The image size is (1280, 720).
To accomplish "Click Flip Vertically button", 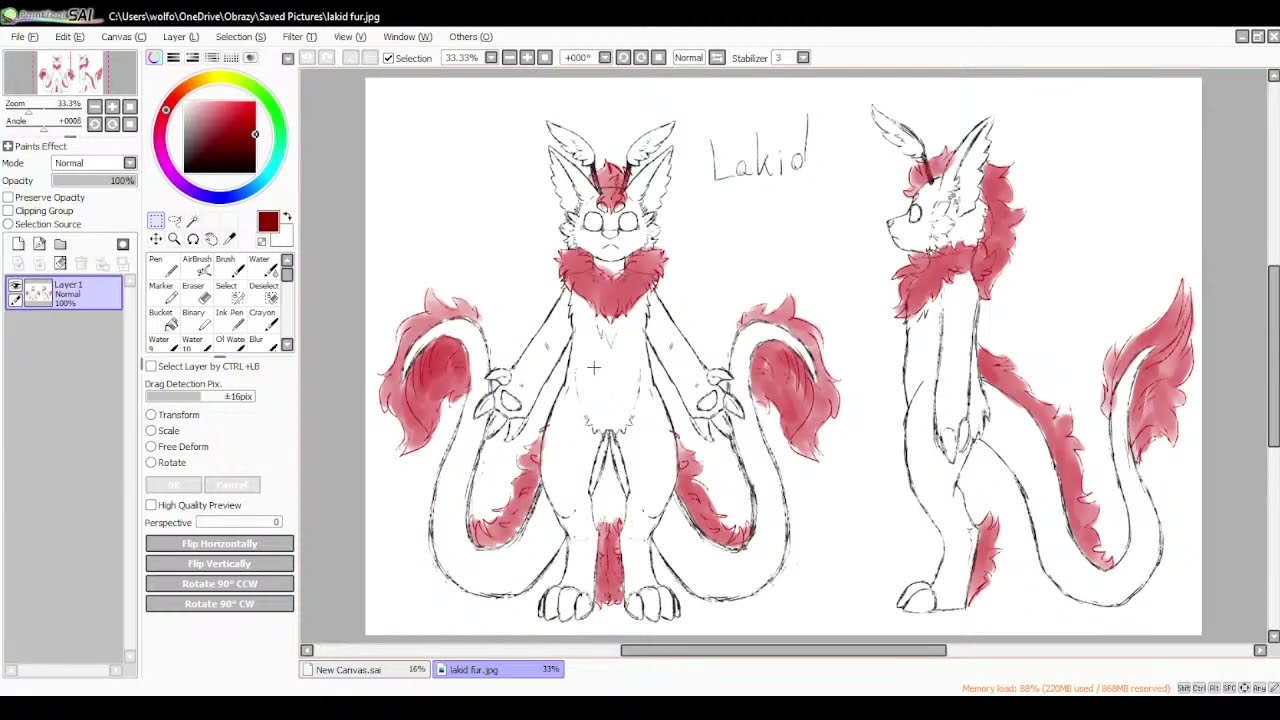I will [220, 564].
